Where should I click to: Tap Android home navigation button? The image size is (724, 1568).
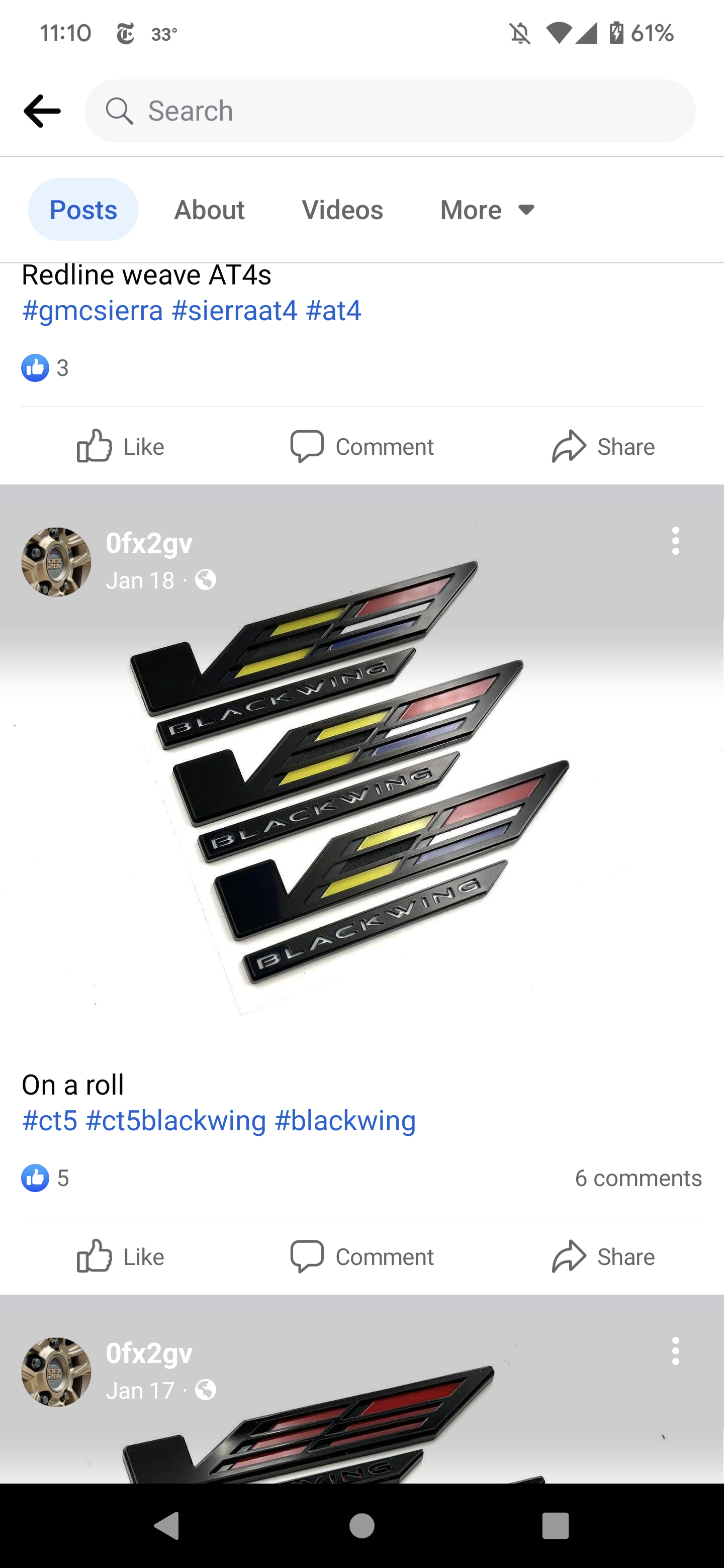pyautogui.click(x=361, y=1525)
